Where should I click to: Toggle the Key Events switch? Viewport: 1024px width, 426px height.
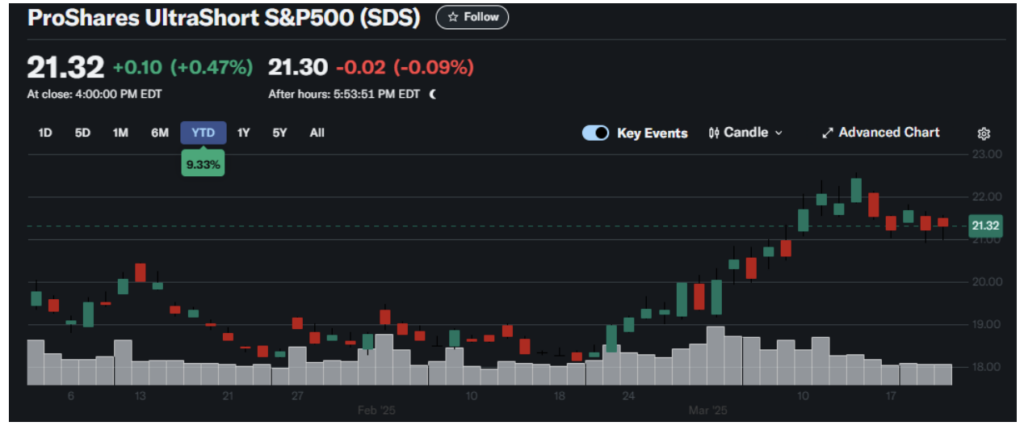596,133
